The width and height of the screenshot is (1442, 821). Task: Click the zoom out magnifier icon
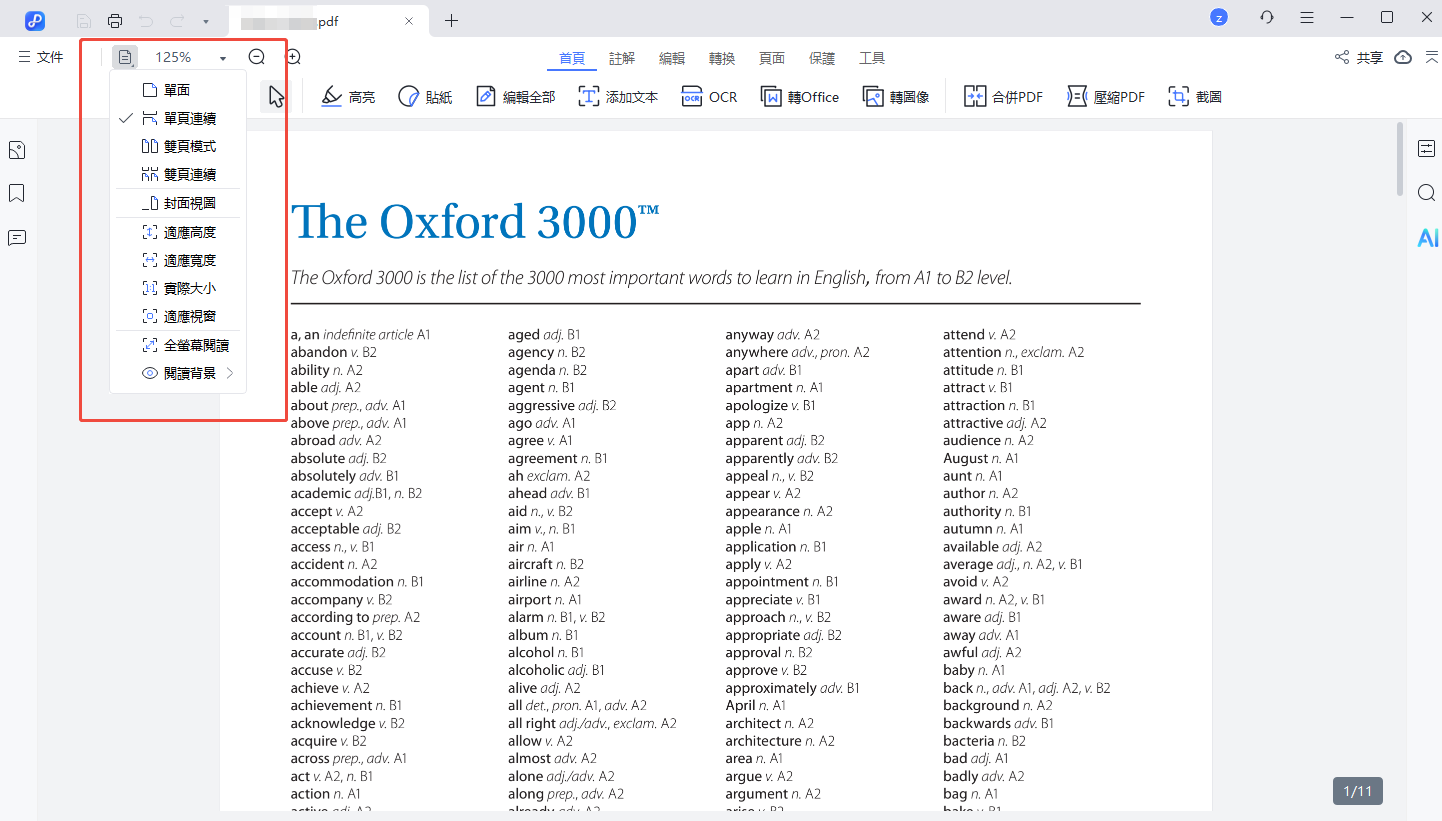pyautogui.click(x=257, y=57)
